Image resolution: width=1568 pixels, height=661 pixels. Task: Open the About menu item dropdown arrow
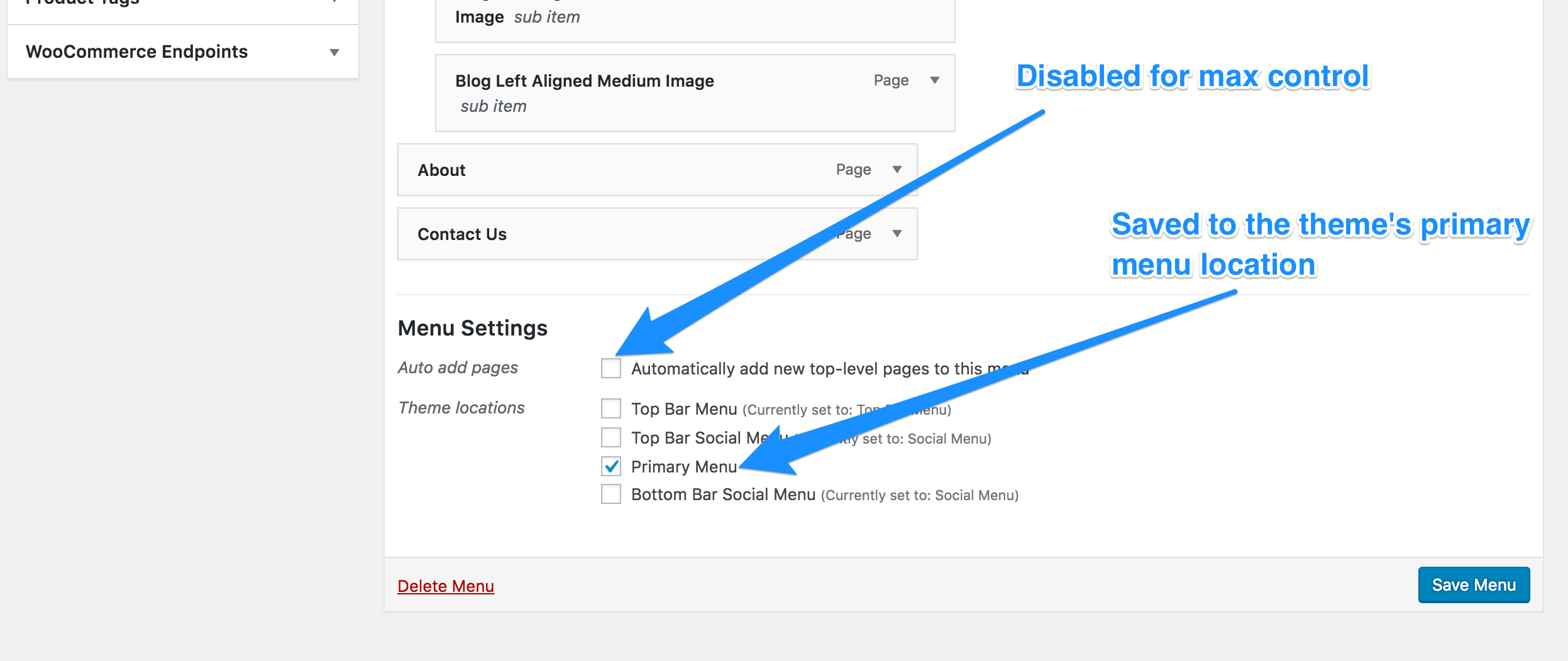pos(897,170)
